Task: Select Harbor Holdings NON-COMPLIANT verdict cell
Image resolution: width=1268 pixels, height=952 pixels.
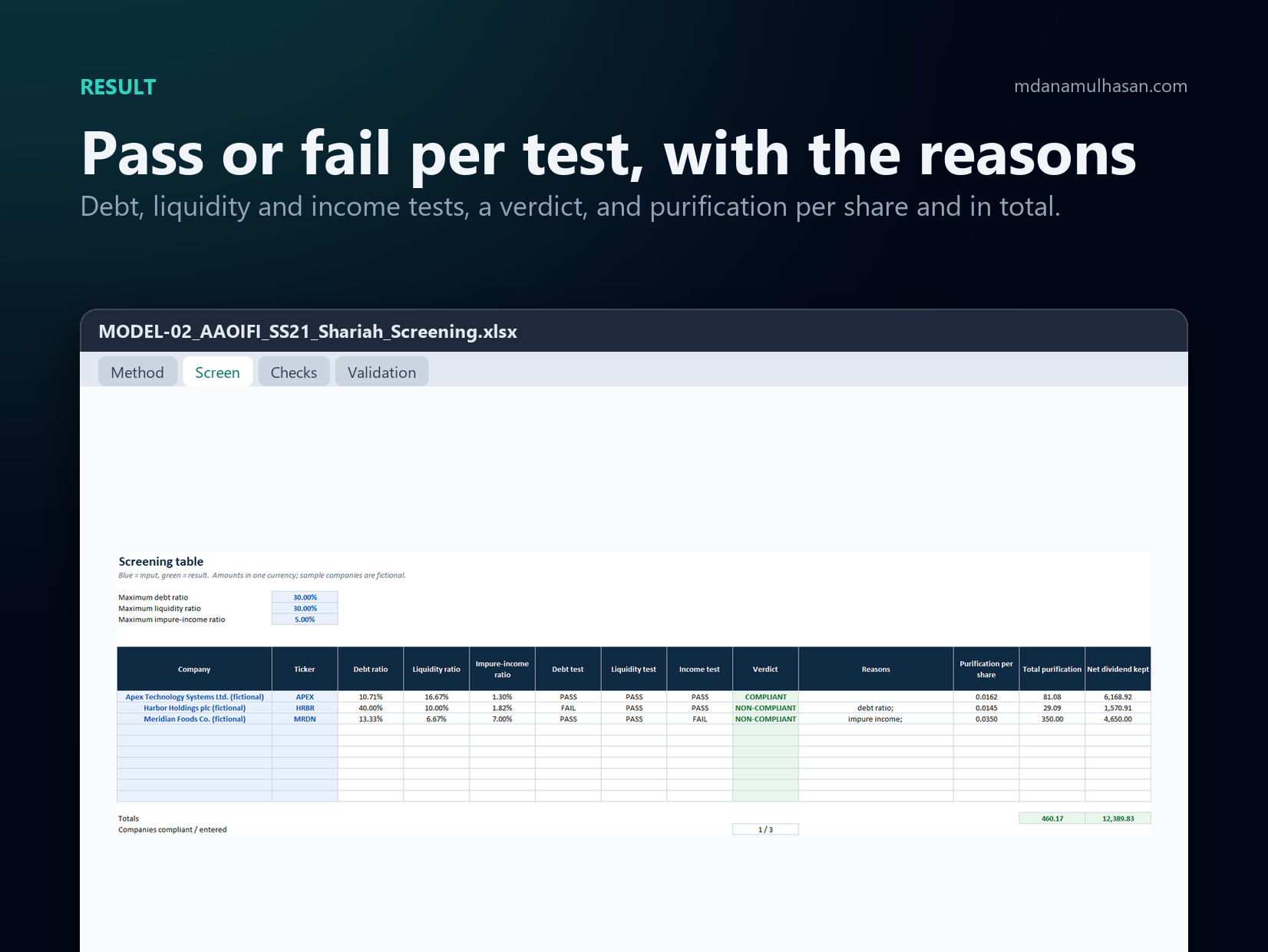Action: (x=765, y=708)
